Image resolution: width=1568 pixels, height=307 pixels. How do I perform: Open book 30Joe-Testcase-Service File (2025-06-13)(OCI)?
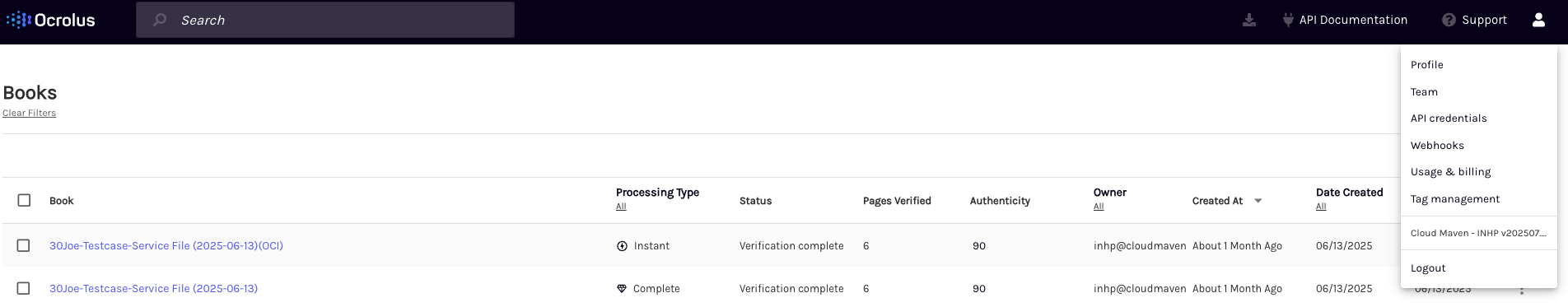pyautogui.click(x=166, y=246)
